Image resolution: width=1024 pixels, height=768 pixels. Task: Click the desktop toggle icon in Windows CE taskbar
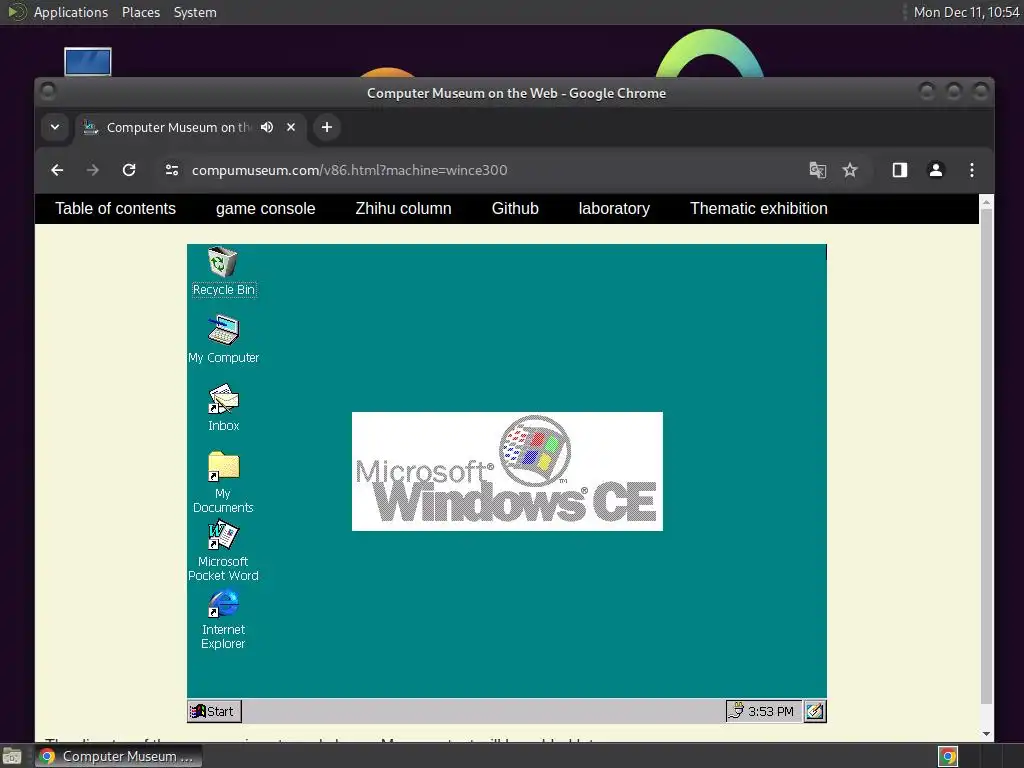(815, 711)
